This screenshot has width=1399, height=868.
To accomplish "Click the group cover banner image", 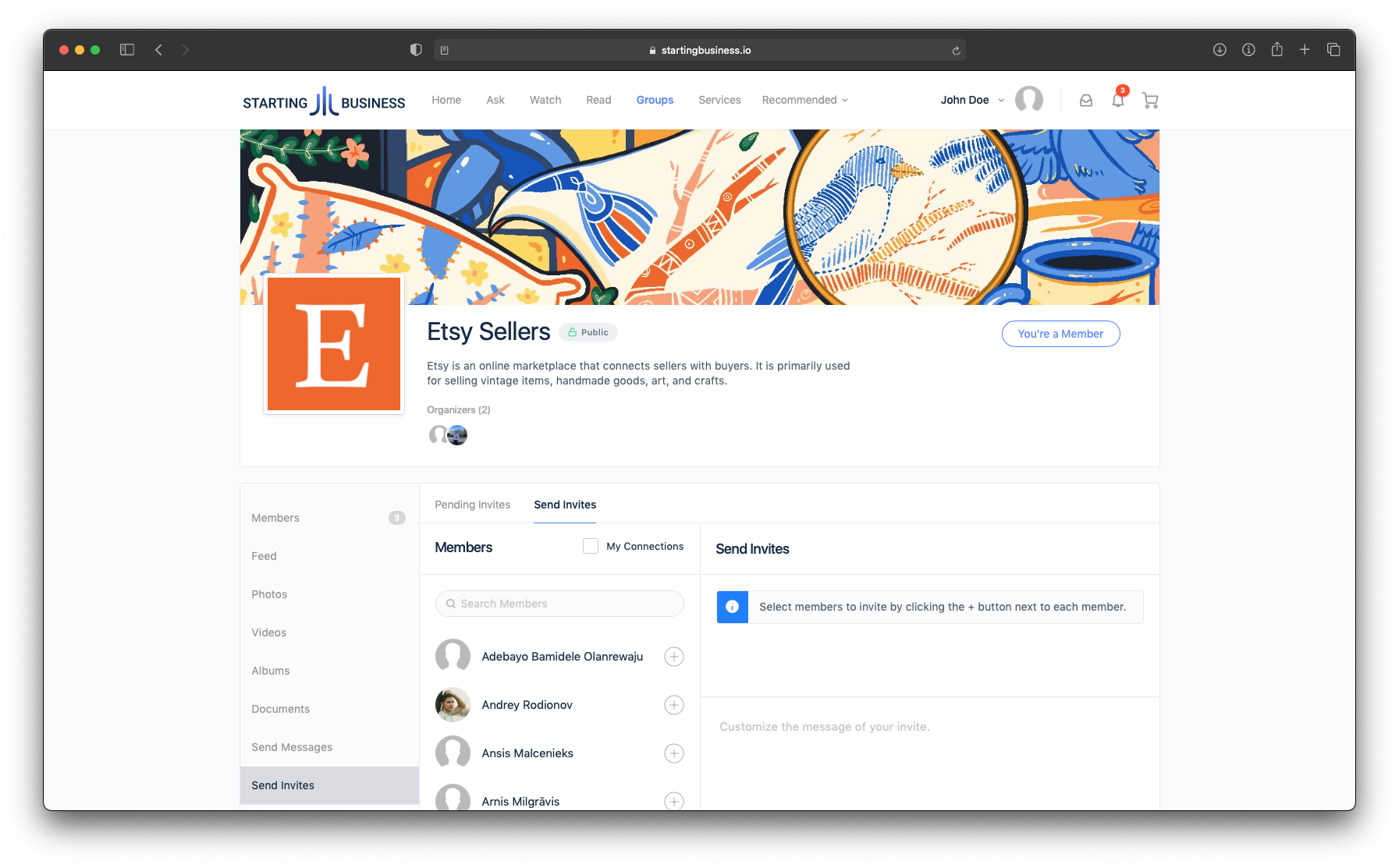I will coord(700,217).
